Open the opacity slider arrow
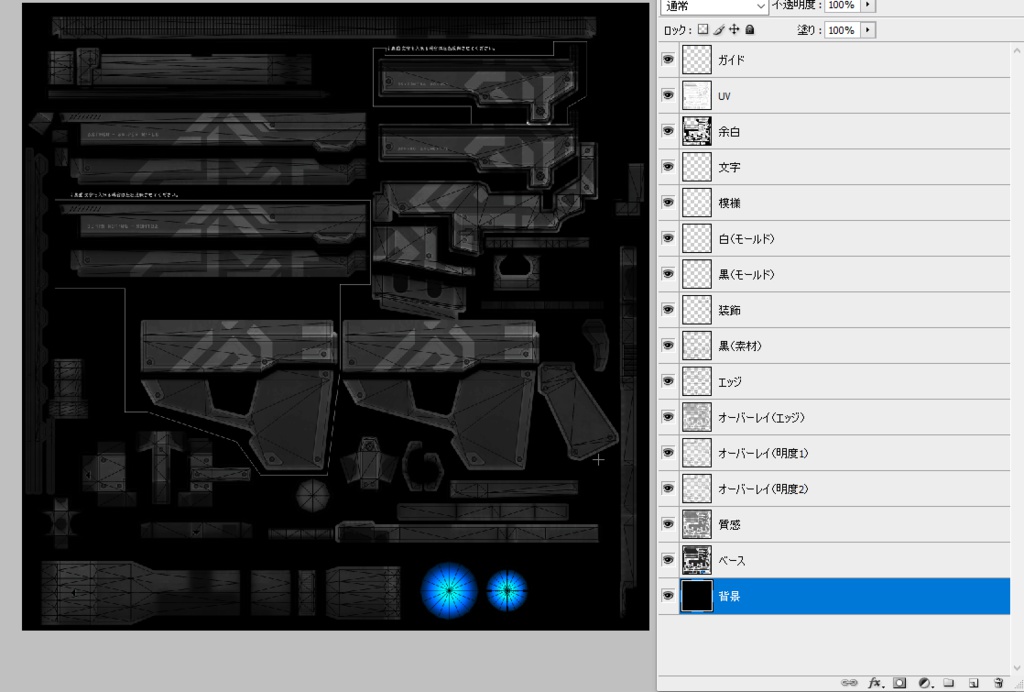Viewport: 1024px width, 692px height. (868, 5)
